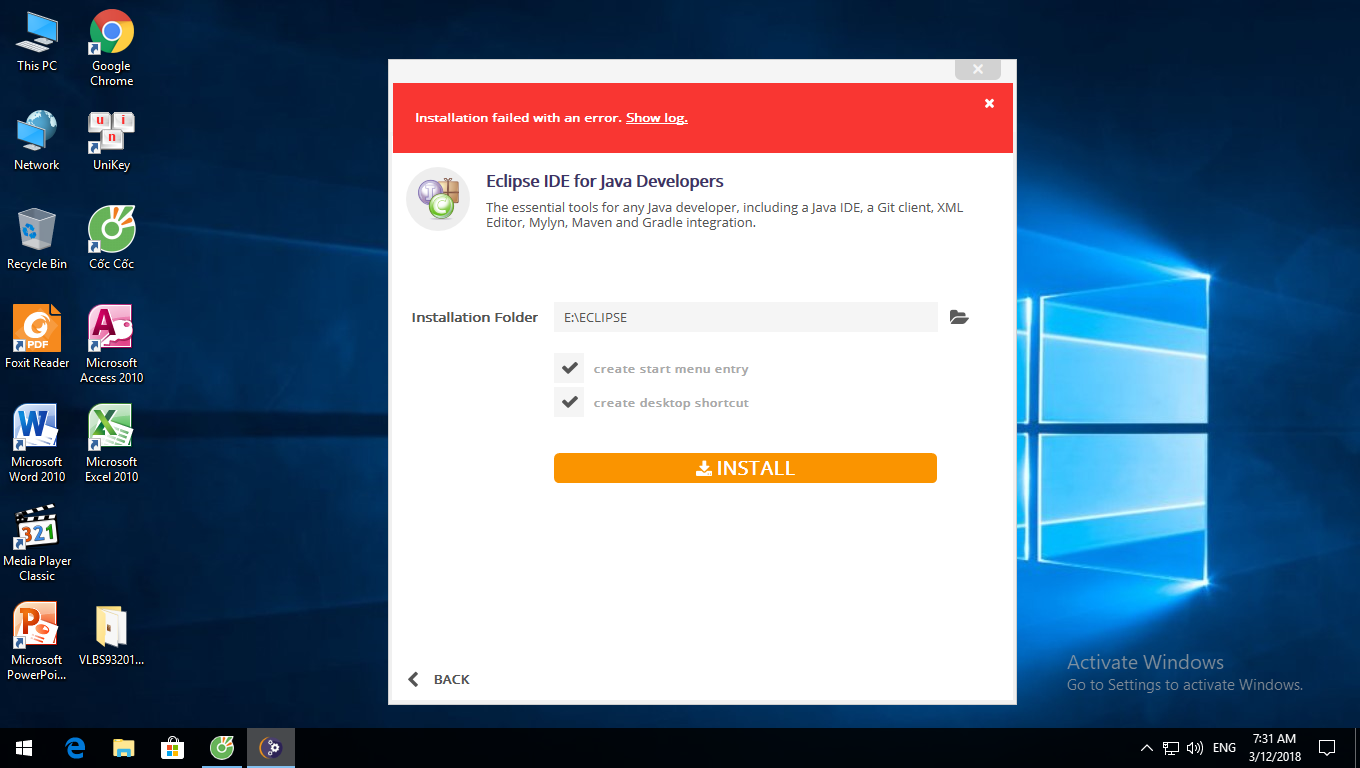Launch Microsoft Edge from the taskbar
The height and width of the screenshot is (768, 1360).
74,747
